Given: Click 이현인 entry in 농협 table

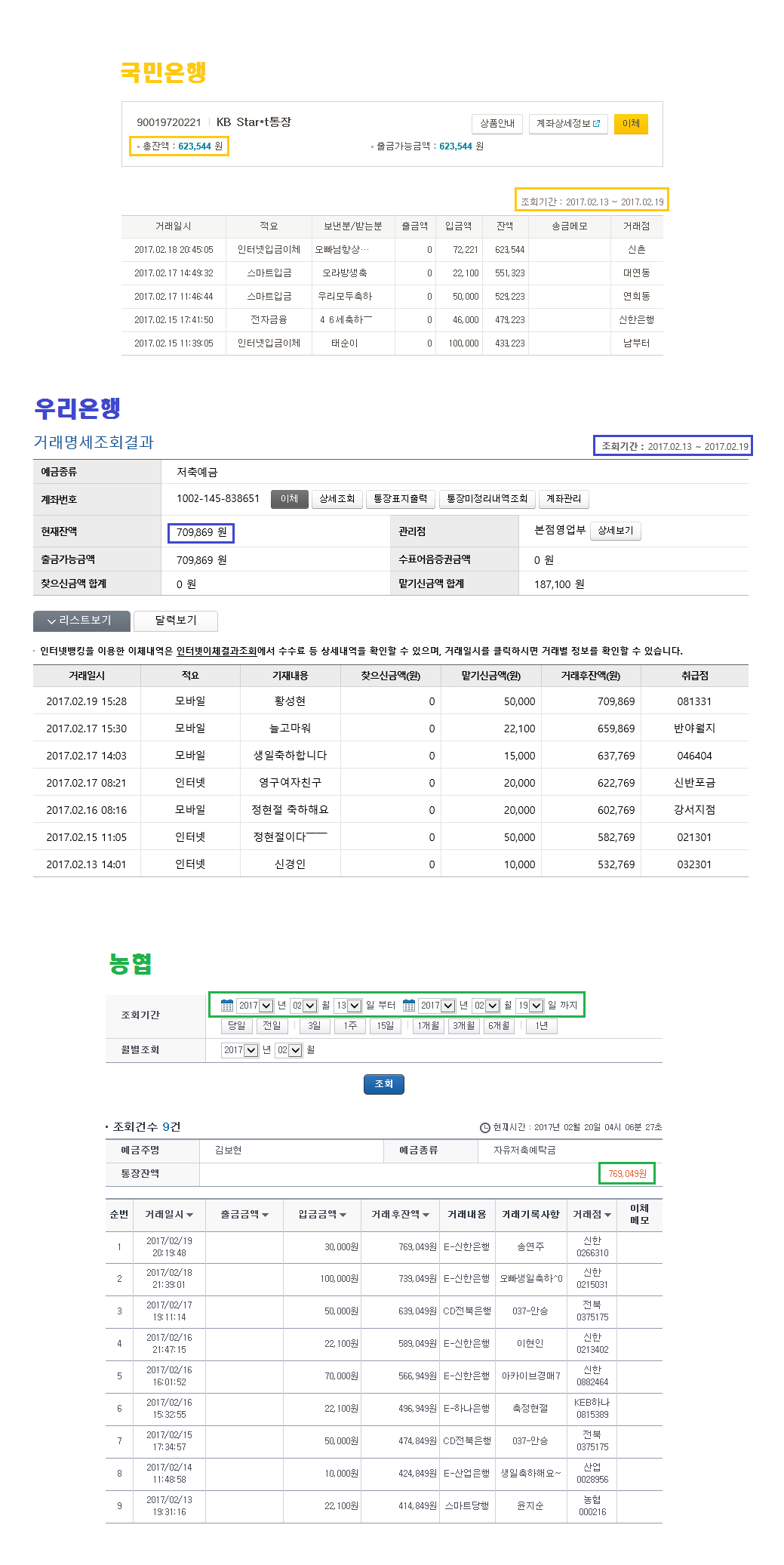Looking at the screenshot, I should [x=530, y=1344].
